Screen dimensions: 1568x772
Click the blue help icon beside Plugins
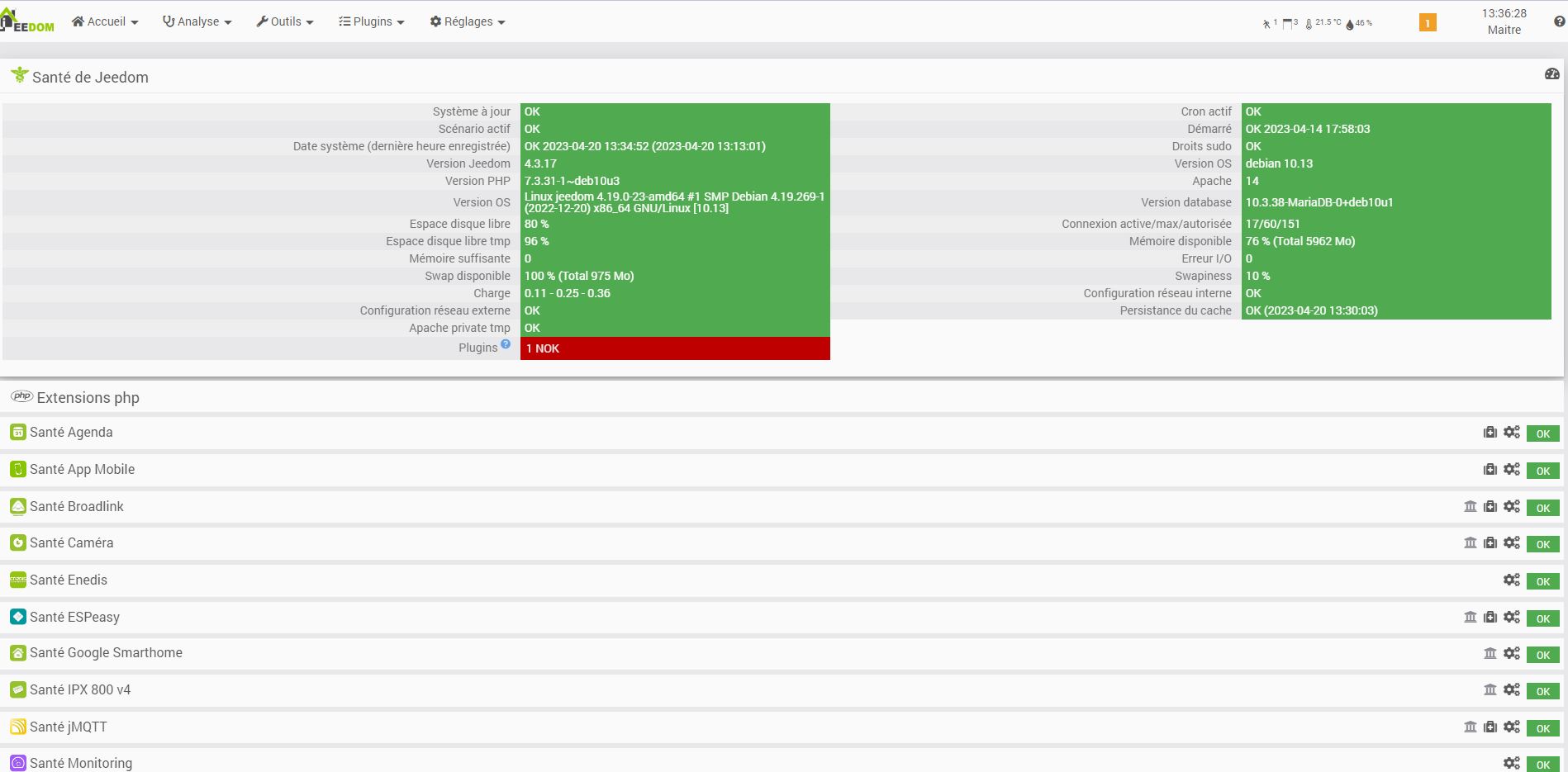pos(506,344)
